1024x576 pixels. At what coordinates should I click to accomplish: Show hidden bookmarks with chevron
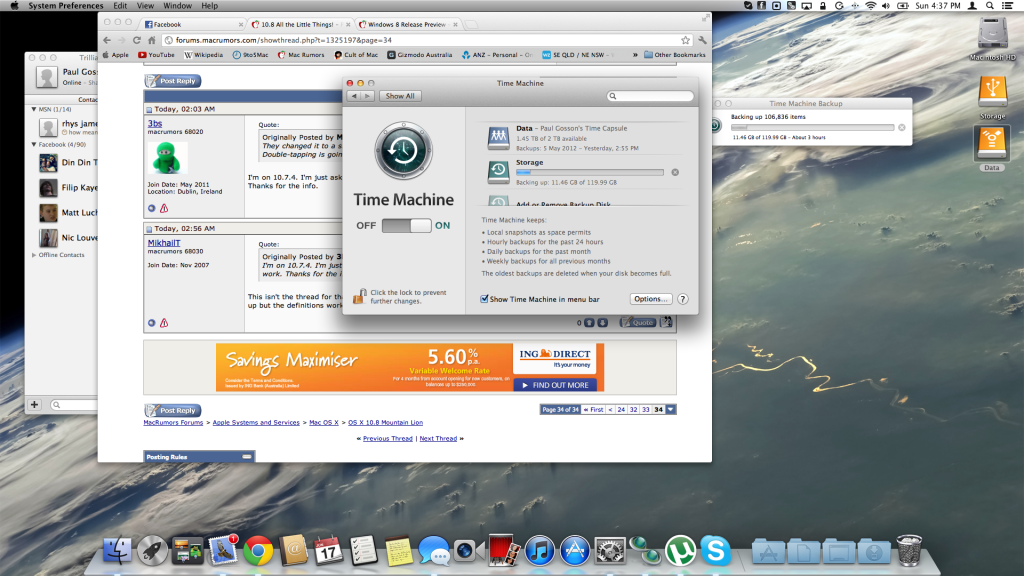click(x=635, y=55)
